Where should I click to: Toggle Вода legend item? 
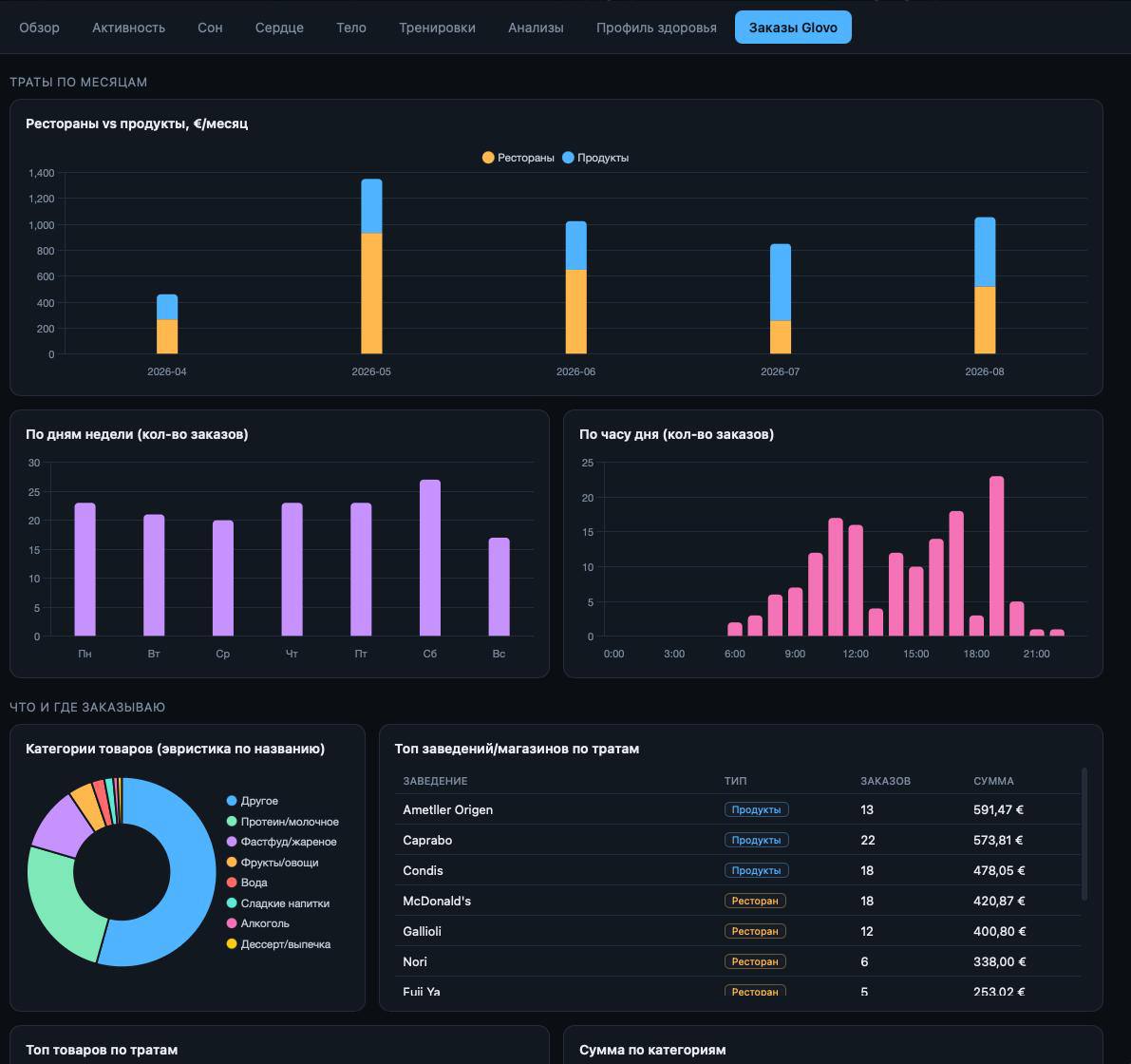tap(247, 883)
